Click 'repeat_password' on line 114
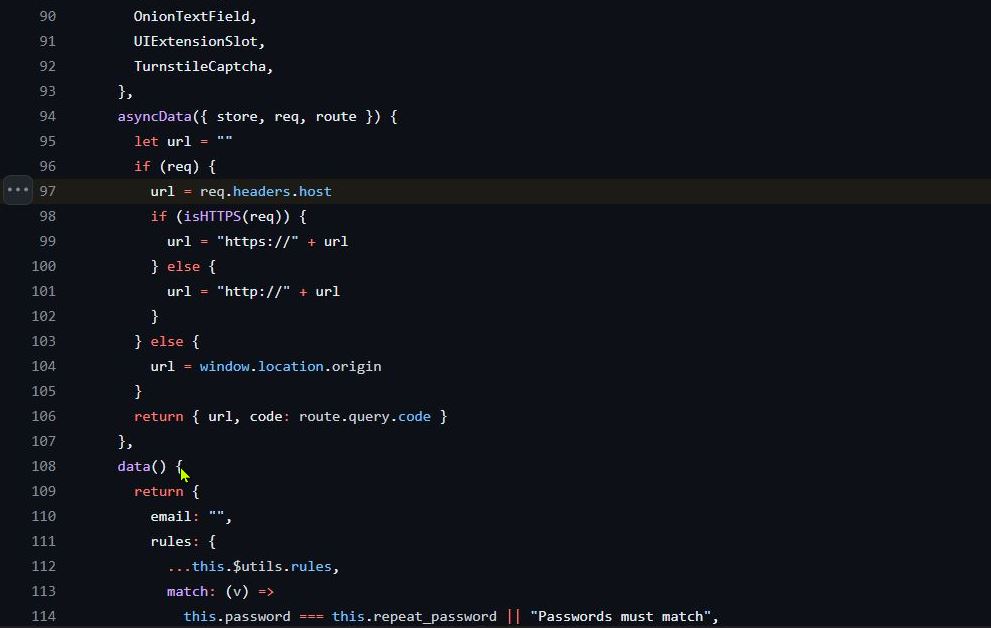991x628 pixels. (435, 617)
